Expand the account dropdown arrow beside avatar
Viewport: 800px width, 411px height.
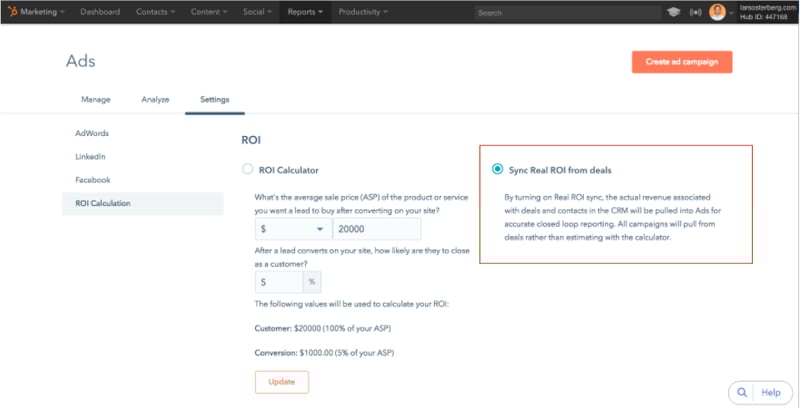731,14
